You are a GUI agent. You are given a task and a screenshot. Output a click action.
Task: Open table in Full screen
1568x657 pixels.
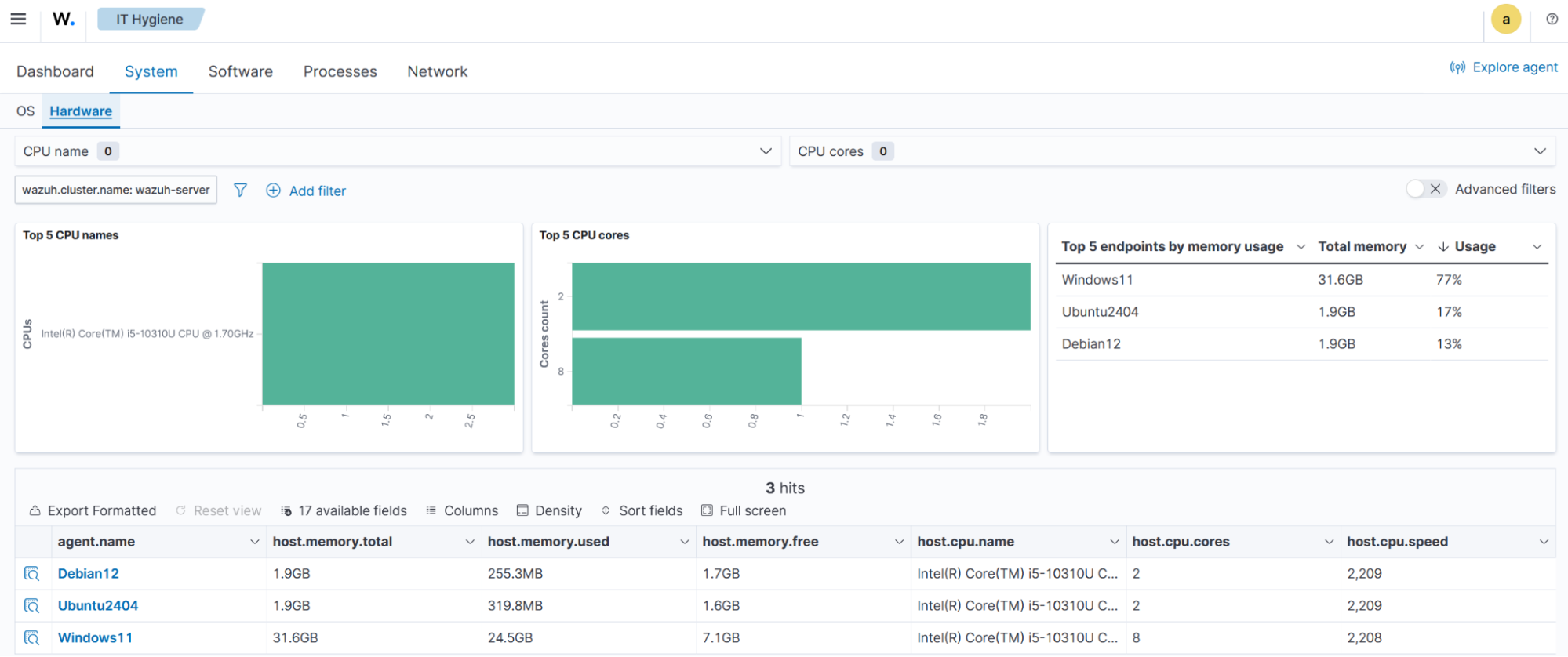743,510
